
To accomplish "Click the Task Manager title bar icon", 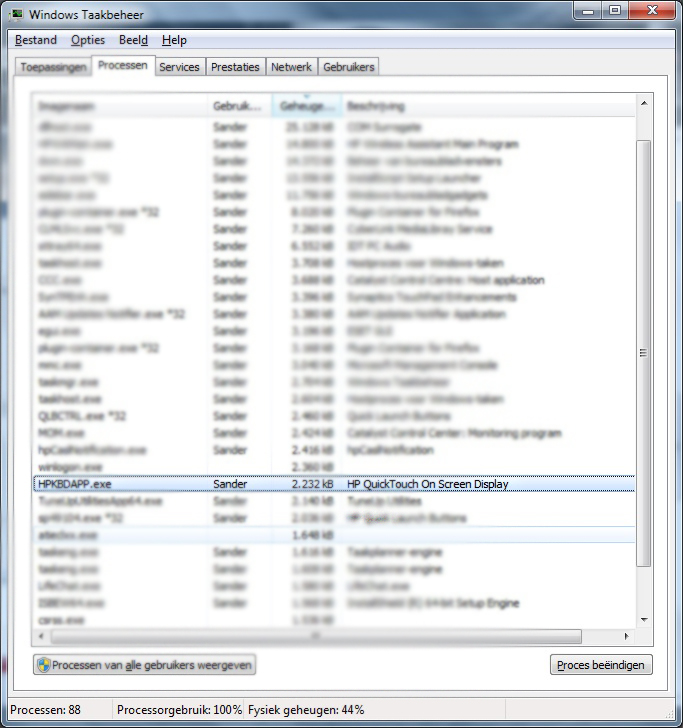I will (x=17, y=14).
